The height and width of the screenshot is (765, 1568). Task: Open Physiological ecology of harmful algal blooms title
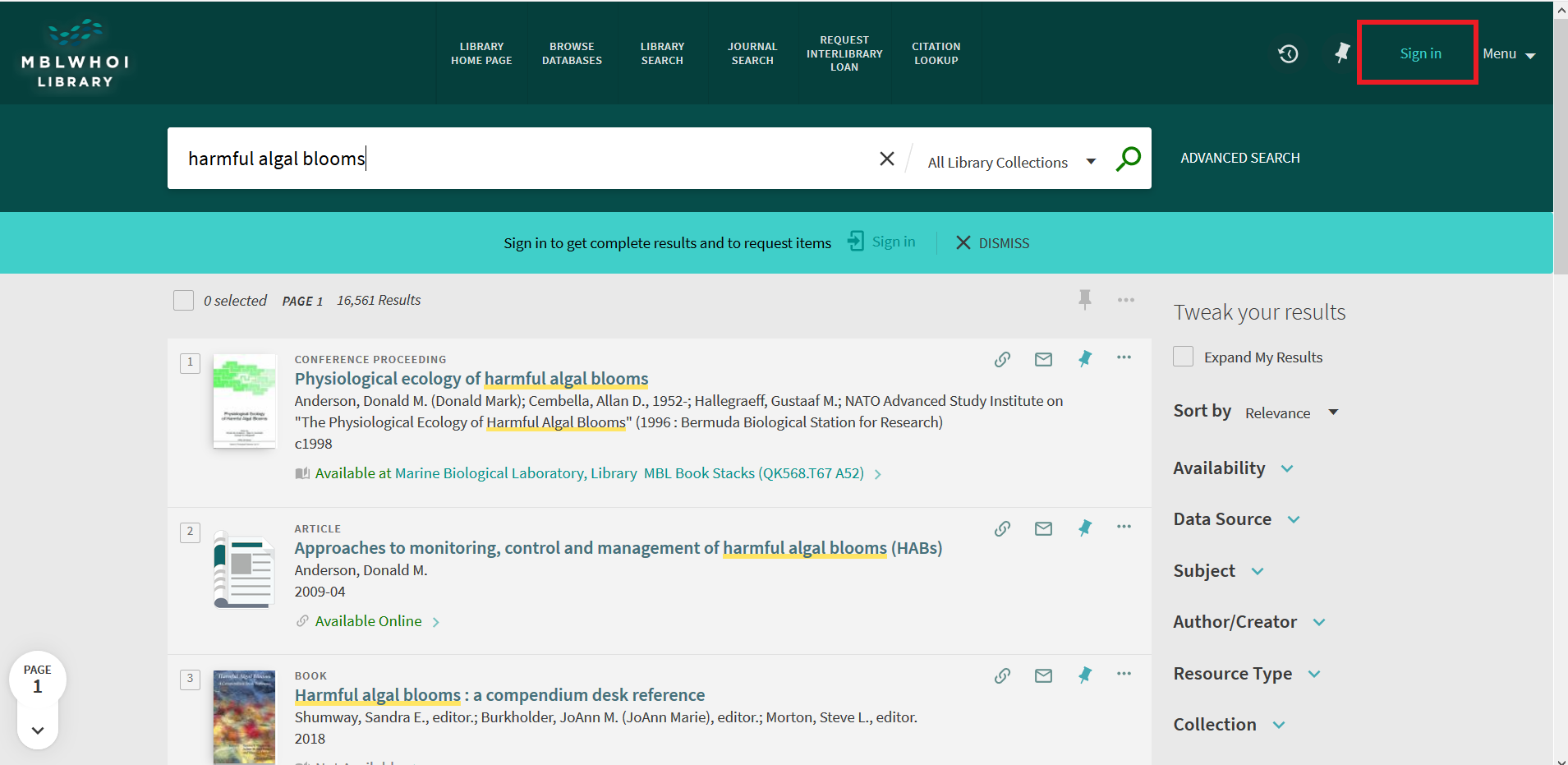click(471, 379)
